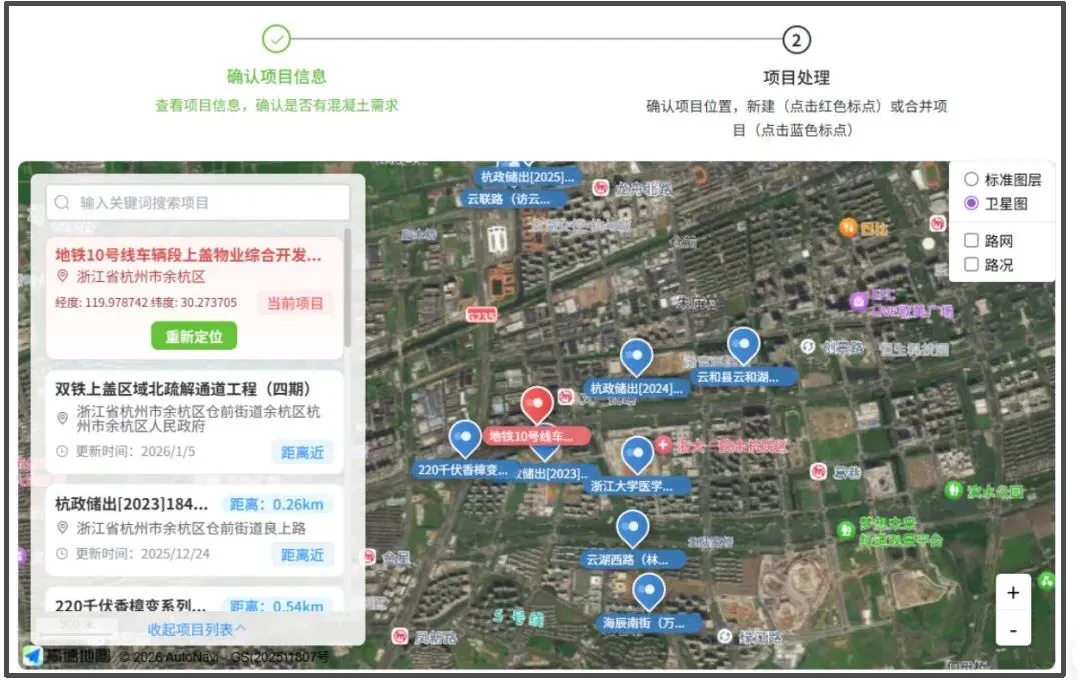Click the 云联路 (访云 map label
This screenshot has width=1080, height=680.
(512, 199)
